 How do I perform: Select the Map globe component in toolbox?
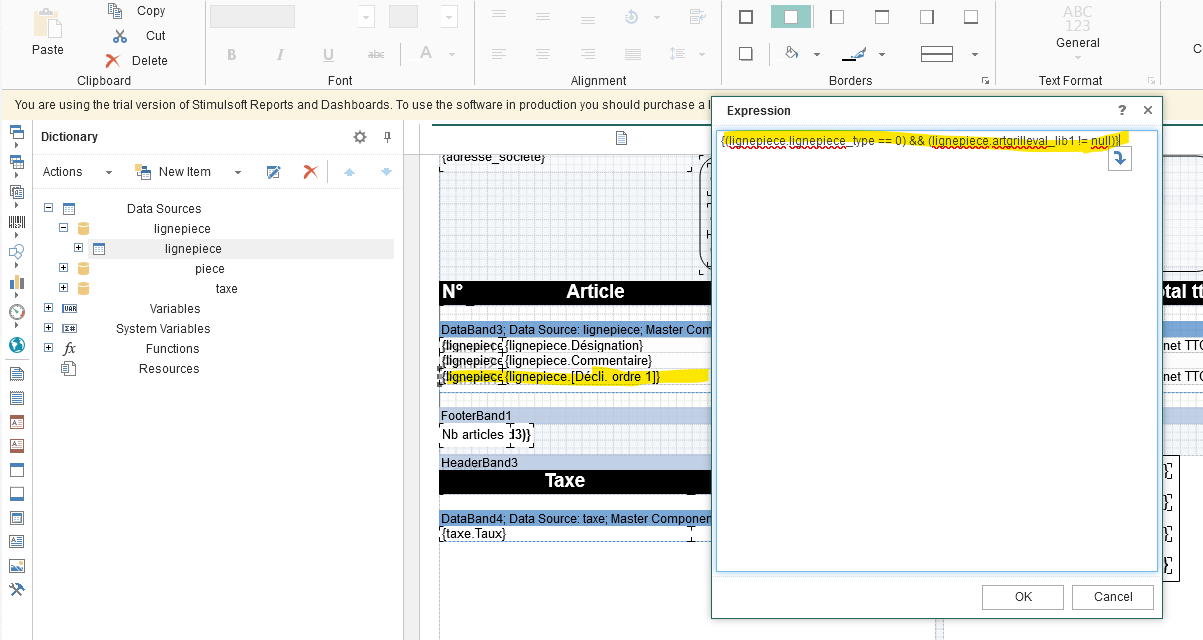pyautogui.click(x=16, y=345)
